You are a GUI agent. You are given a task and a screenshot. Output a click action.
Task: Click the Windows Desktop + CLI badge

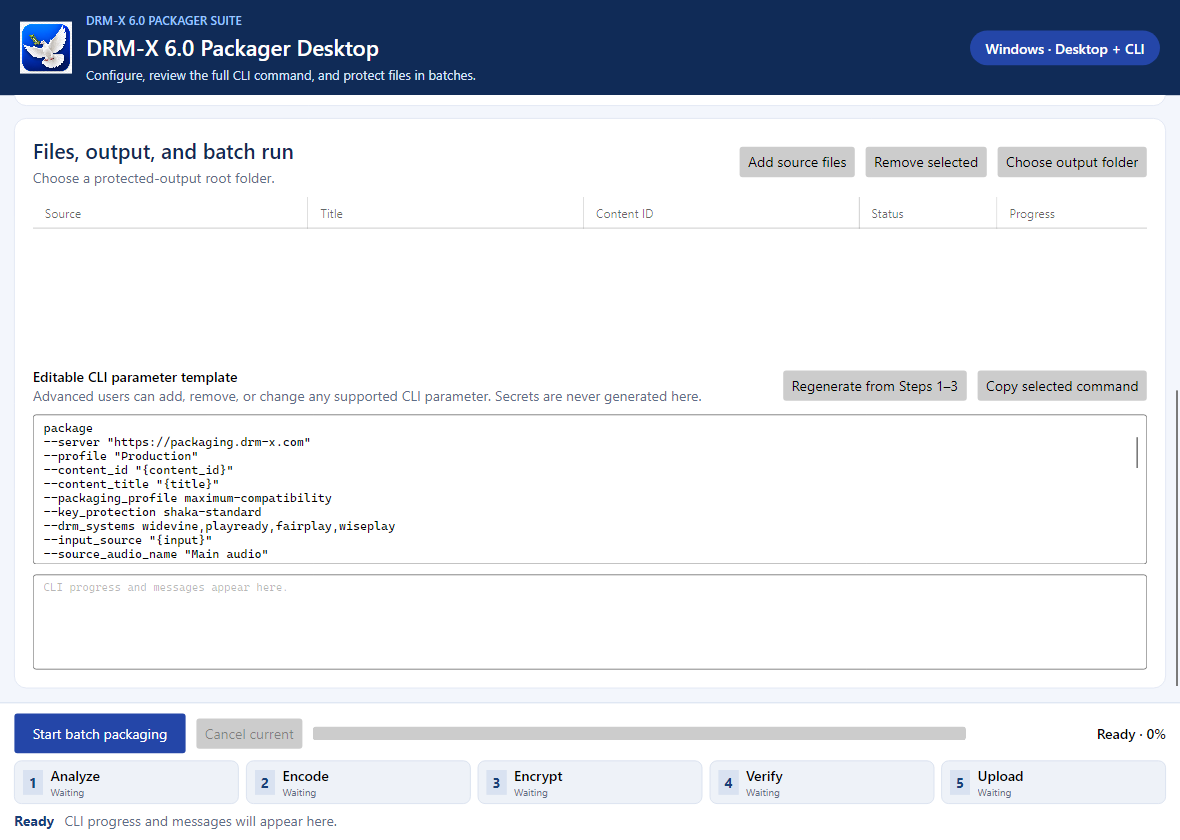[x=1064, y=48]
